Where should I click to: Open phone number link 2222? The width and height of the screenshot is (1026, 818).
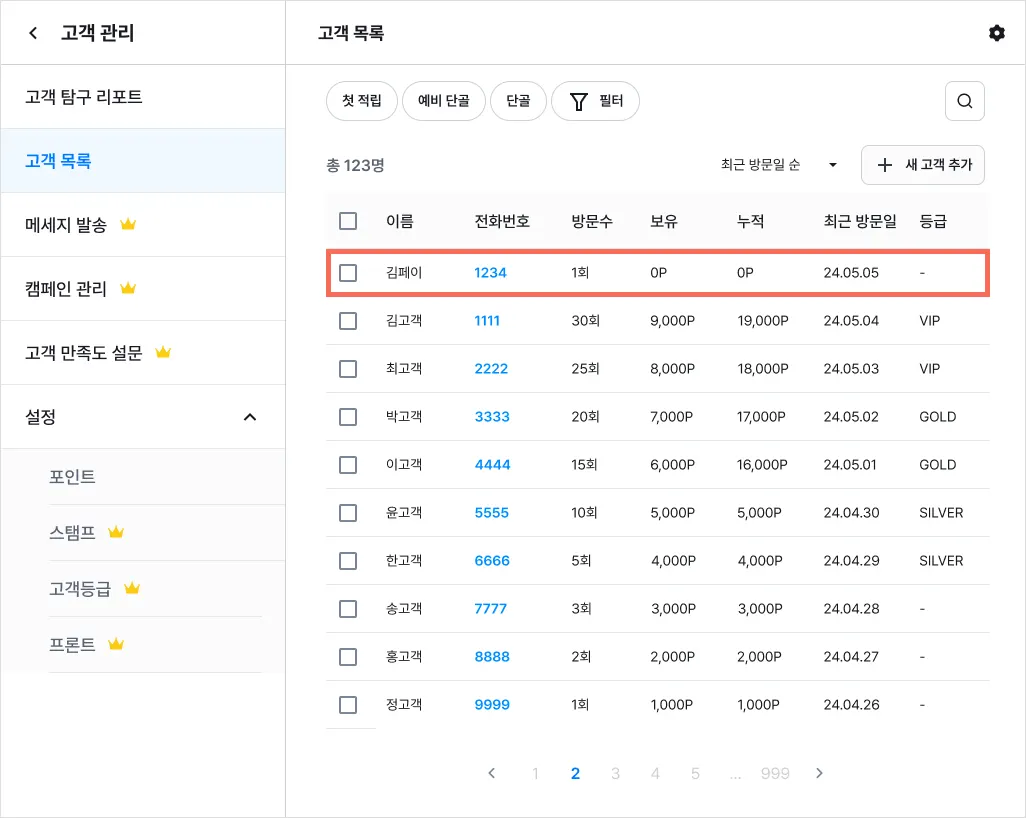click(x=491, y=369)
